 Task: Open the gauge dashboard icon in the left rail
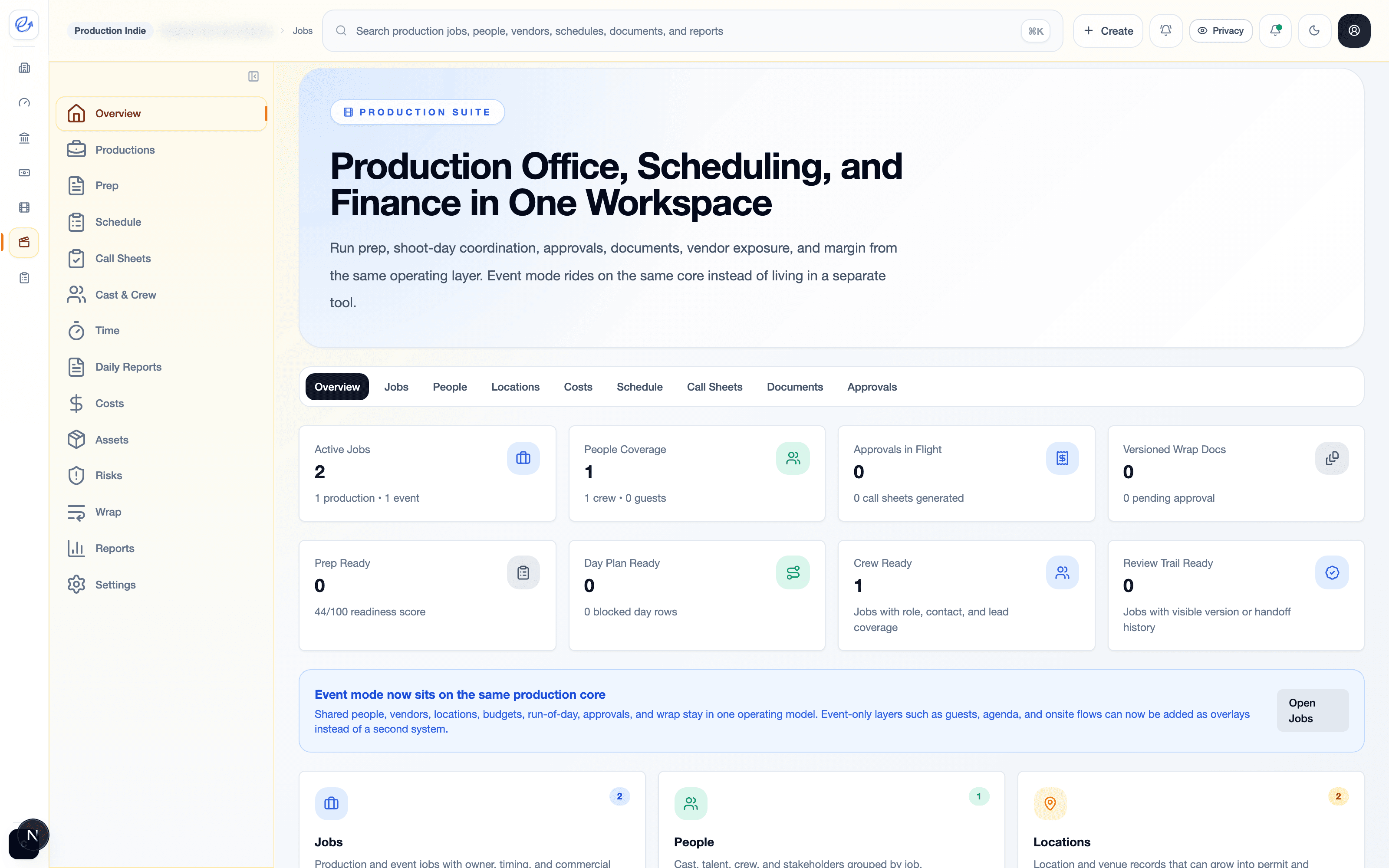24,103
